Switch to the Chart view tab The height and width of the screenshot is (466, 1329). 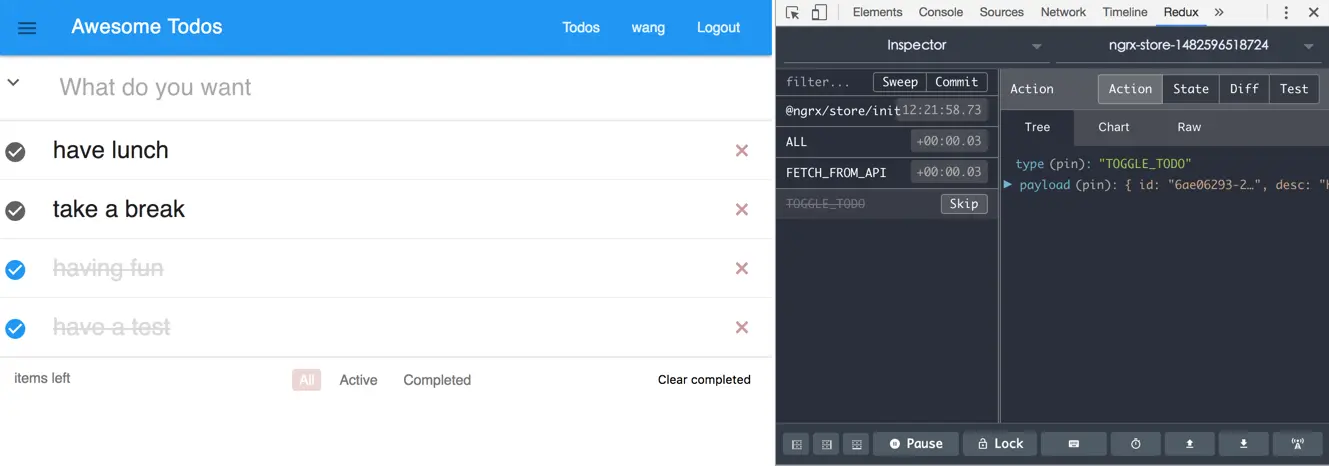click(1113, 127)
